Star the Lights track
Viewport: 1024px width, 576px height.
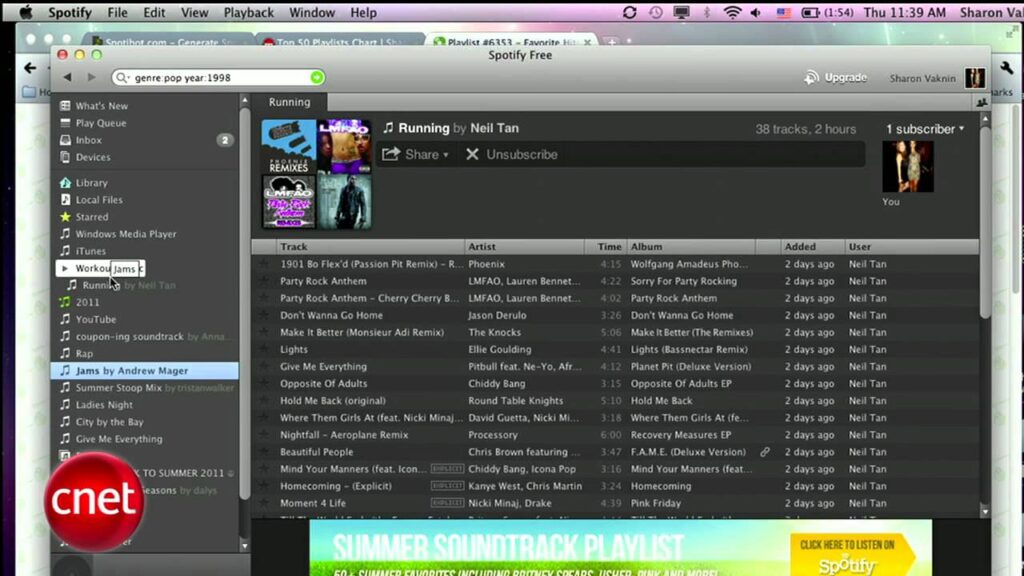pos(264,349)
